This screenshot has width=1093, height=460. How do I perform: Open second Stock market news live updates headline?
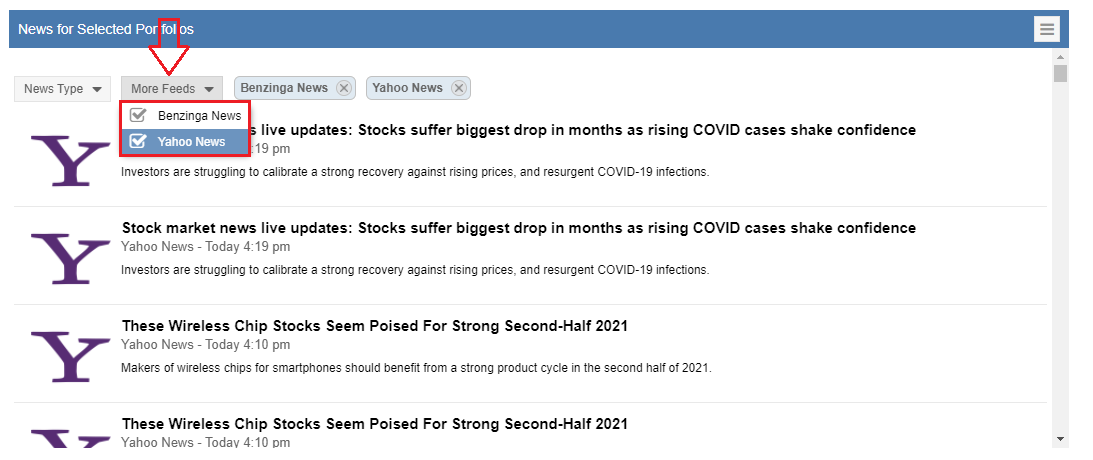[x=518, y=228]
